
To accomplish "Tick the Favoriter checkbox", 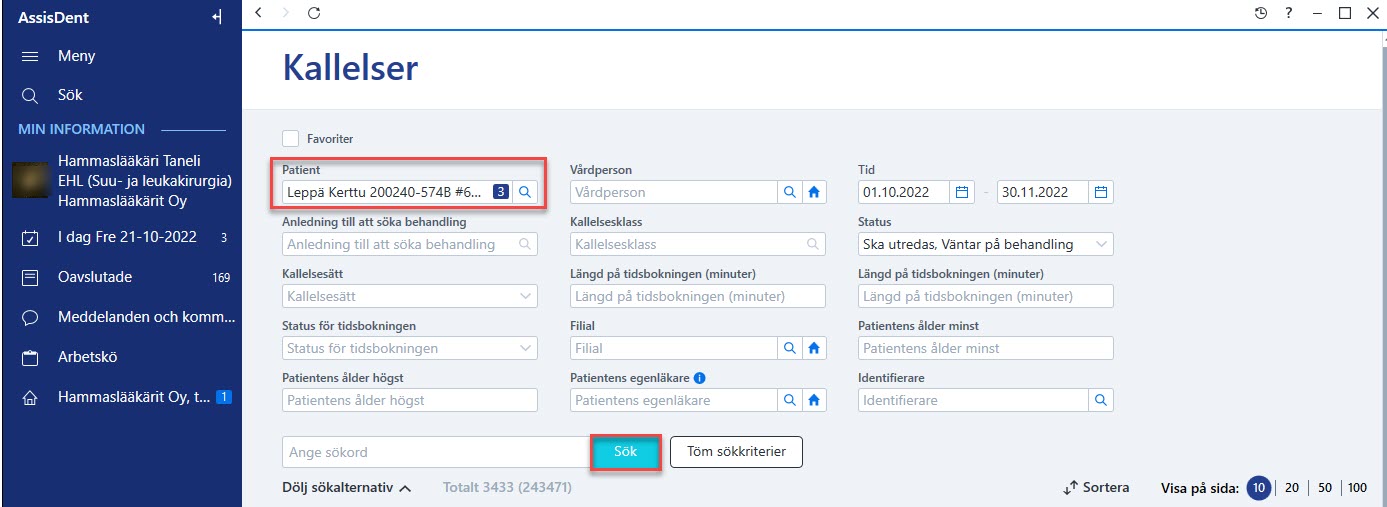I will click(x=291, y=139).
